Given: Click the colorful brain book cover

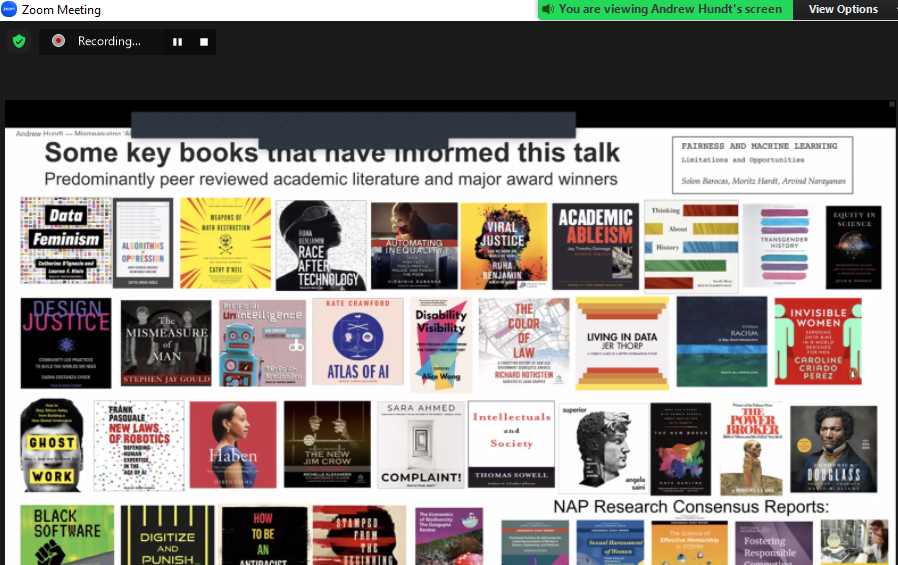Looking at the screenshot, I should [x=680, y=449].
